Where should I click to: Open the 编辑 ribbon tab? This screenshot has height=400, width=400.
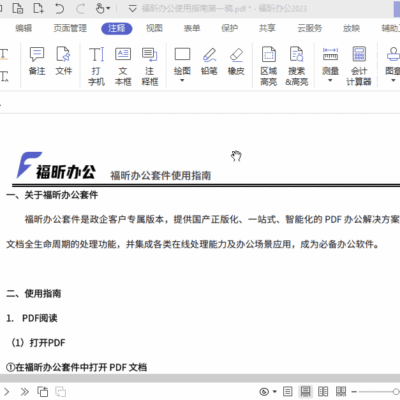pyautogui.click(x=24, y=28)
